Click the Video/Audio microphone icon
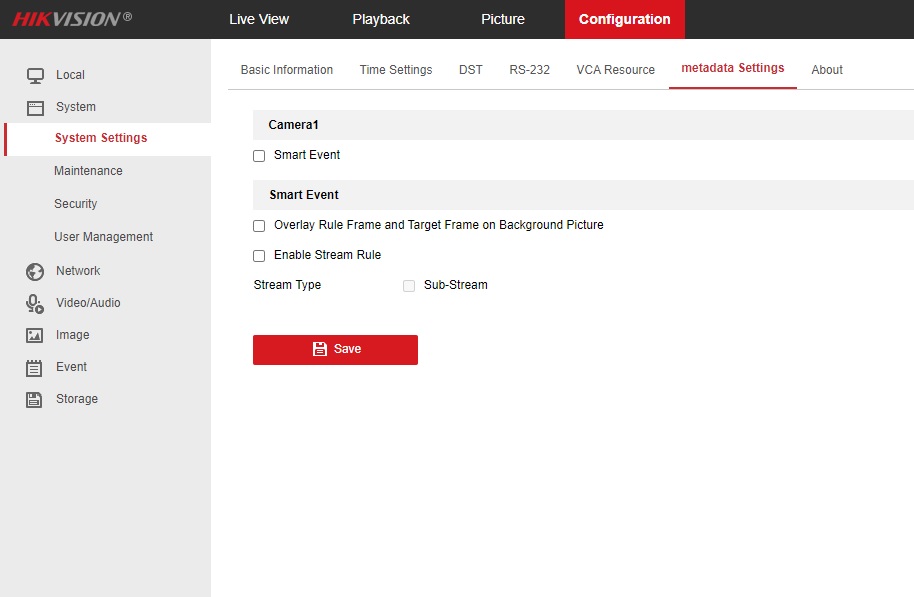 pos(35,303)
